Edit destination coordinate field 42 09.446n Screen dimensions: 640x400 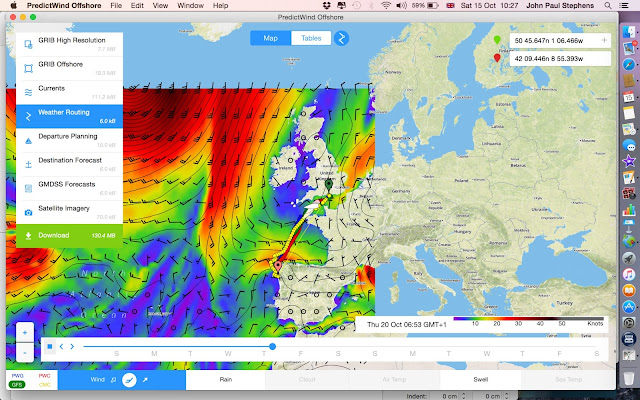(x=560, y=58)
